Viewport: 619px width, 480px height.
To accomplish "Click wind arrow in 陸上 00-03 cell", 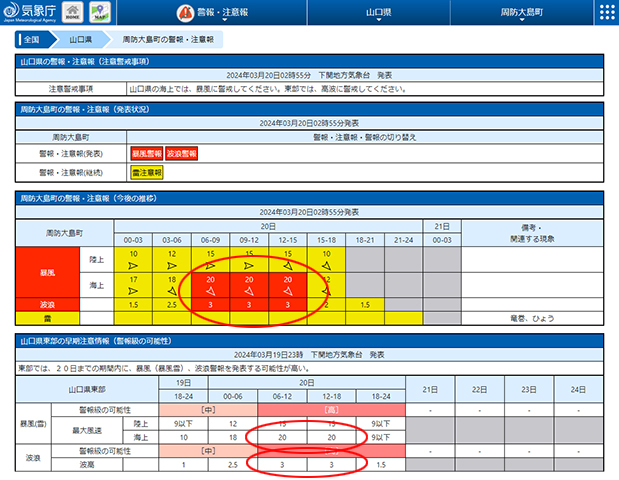I will [x=131, y=265].
